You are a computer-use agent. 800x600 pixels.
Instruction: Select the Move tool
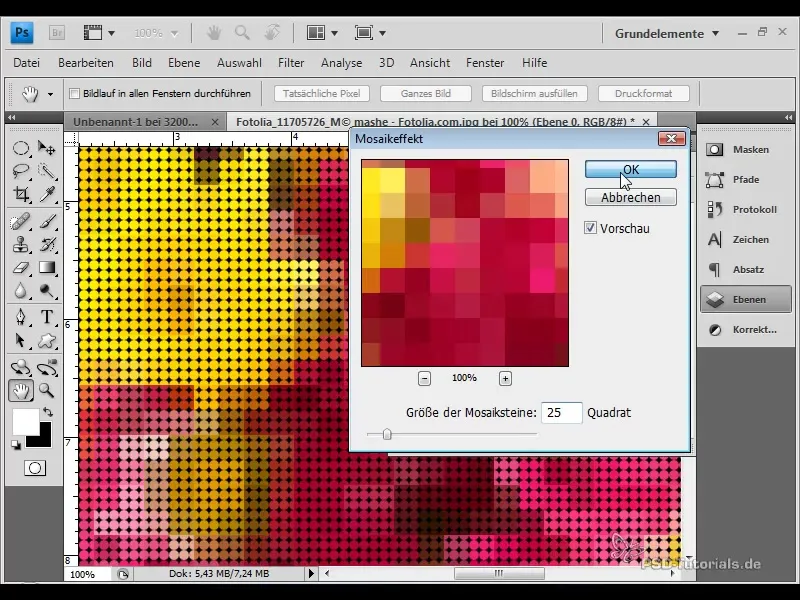46,148
